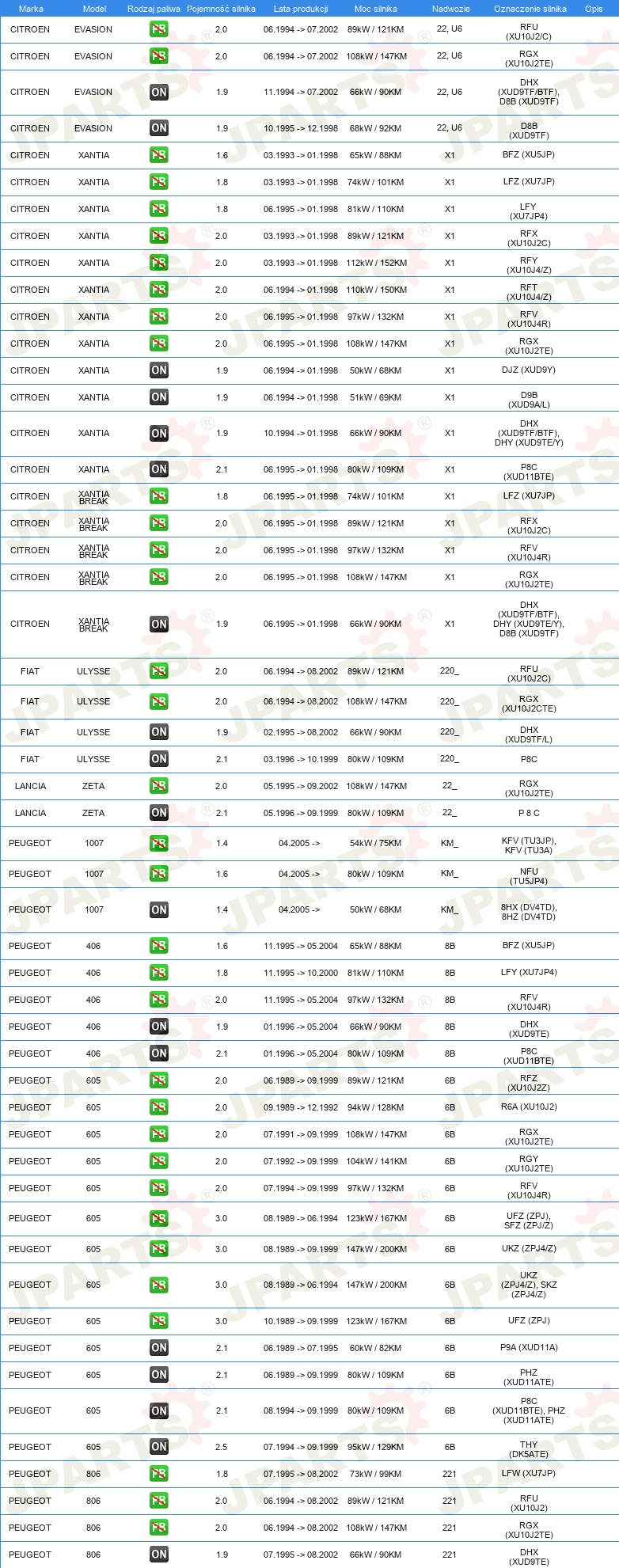
Task: Click the diesel ON icon in Xantia P8C 2.1 row
Action: click(x=159, y=469)
